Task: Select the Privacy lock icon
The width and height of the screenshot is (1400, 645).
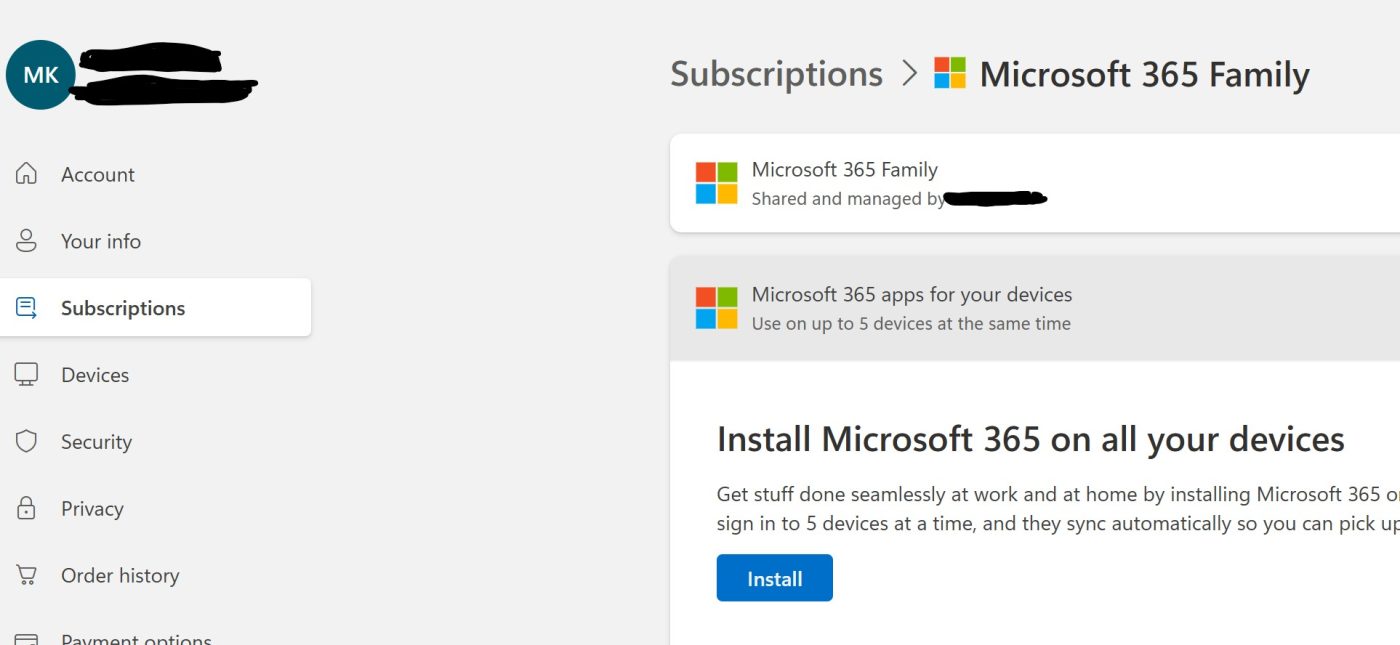Action: 28,508
